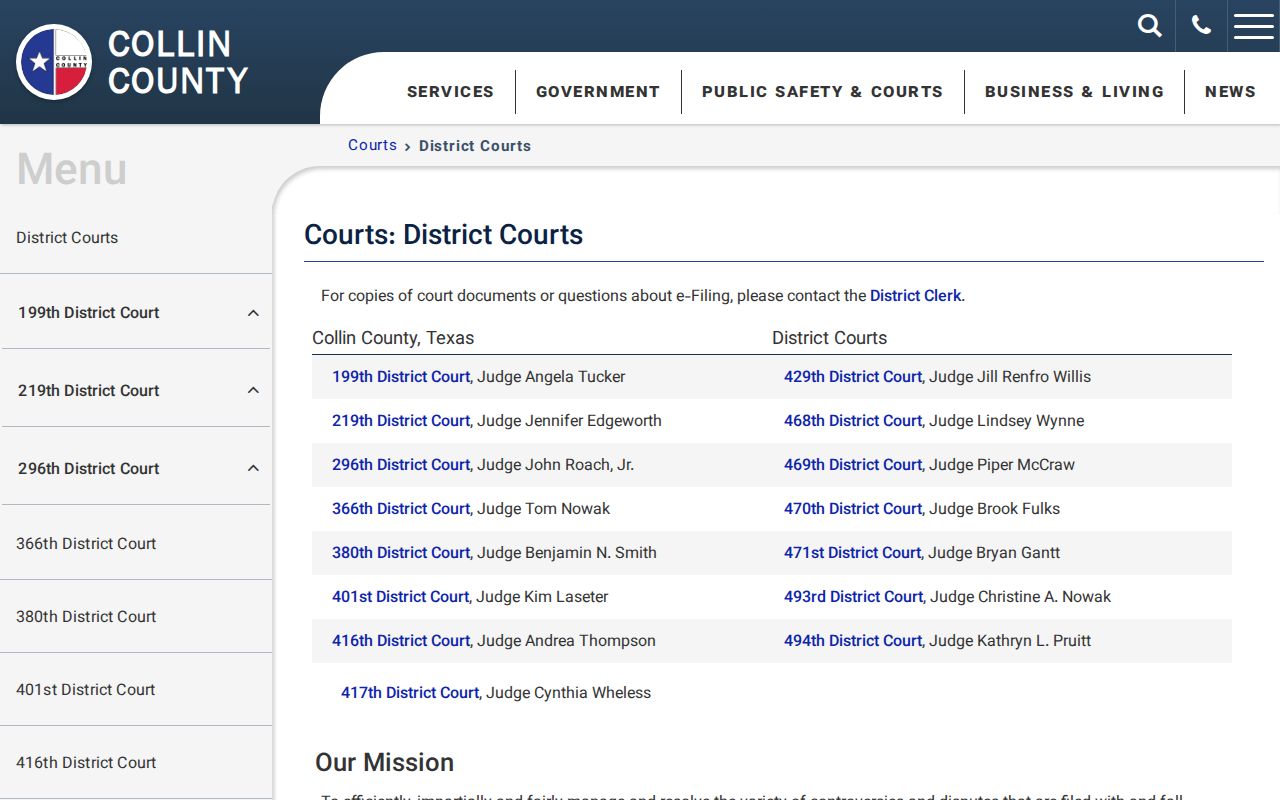
Task: Open 366th District Court link in table
Action: pos(401,509)
